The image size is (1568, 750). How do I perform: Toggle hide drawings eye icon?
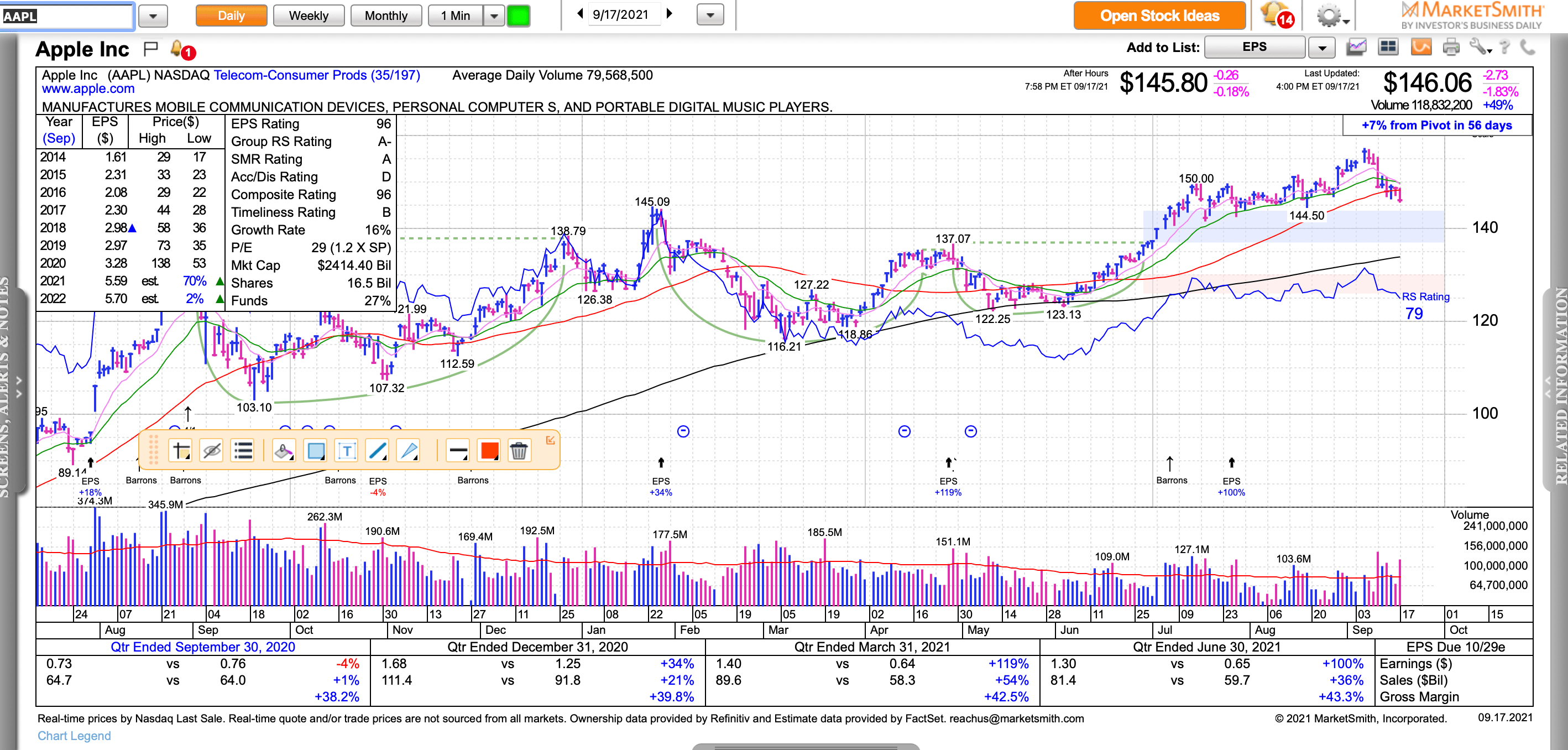tap(211, 451)
